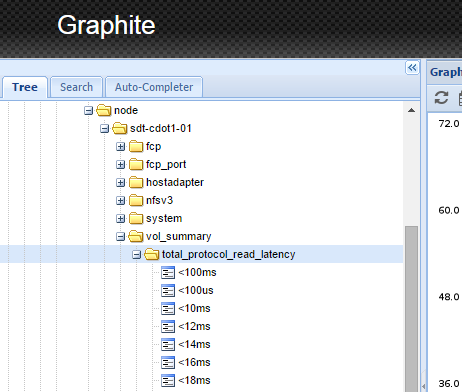Switch to the Tree tab
The width and height of the screenshot is (462, 392).
25,87
